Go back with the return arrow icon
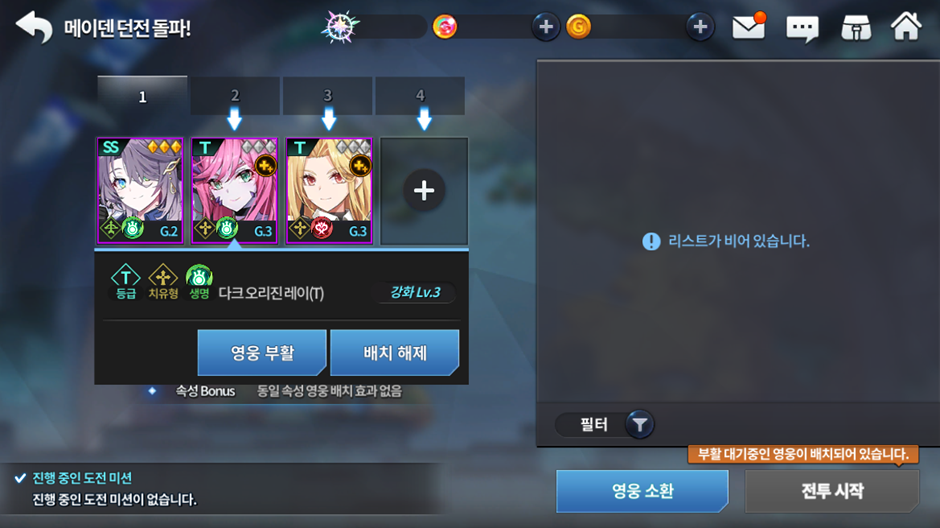Screen dimensions: 940x528 click(x=34, y=27)
